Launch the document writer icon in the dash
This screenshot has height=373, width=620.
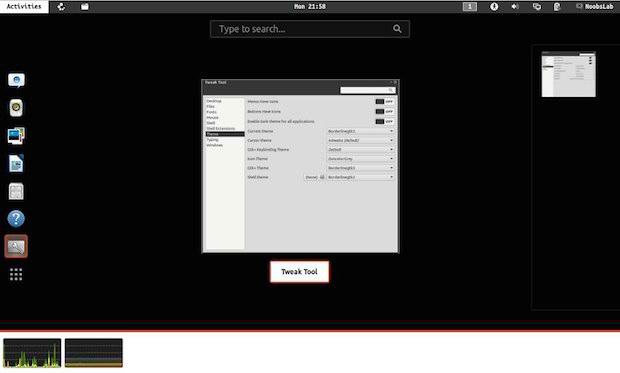point(16,163)
